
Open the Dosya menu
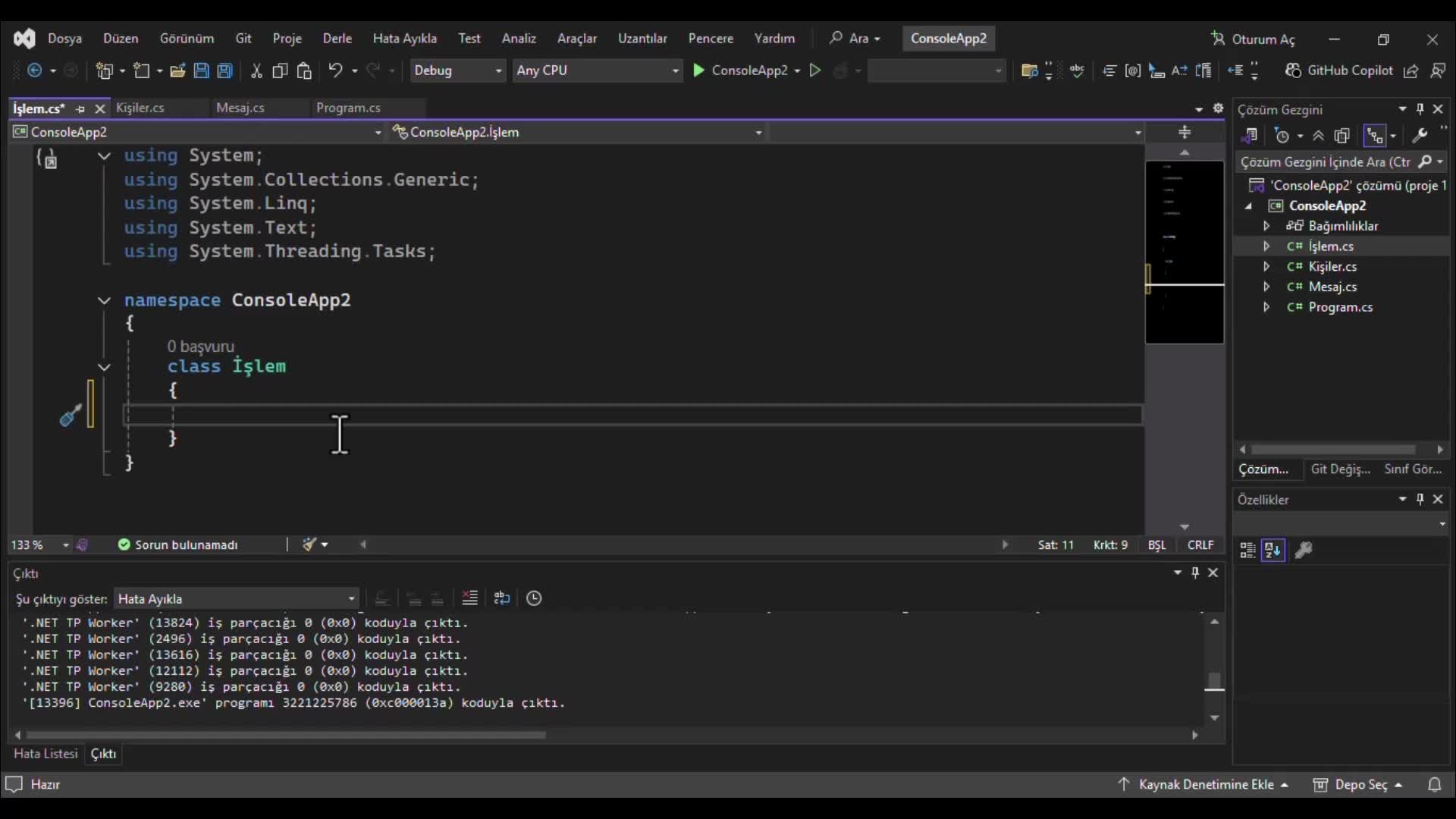(64, 39)
